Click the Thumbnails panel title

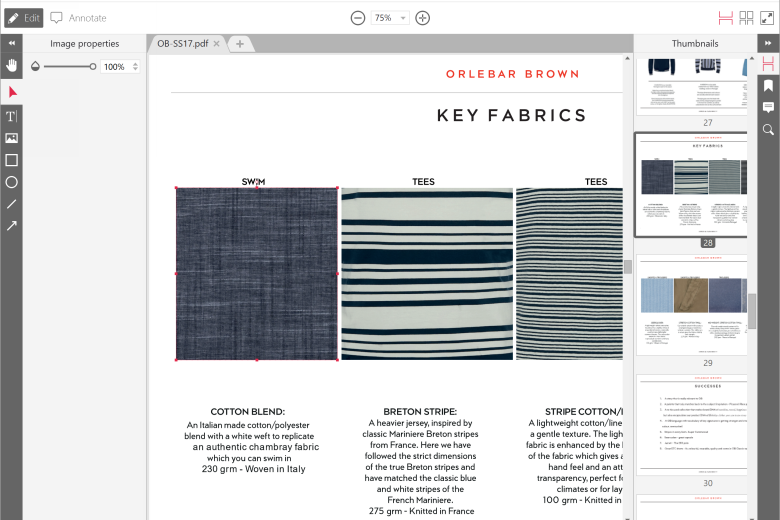coord(695,44)
